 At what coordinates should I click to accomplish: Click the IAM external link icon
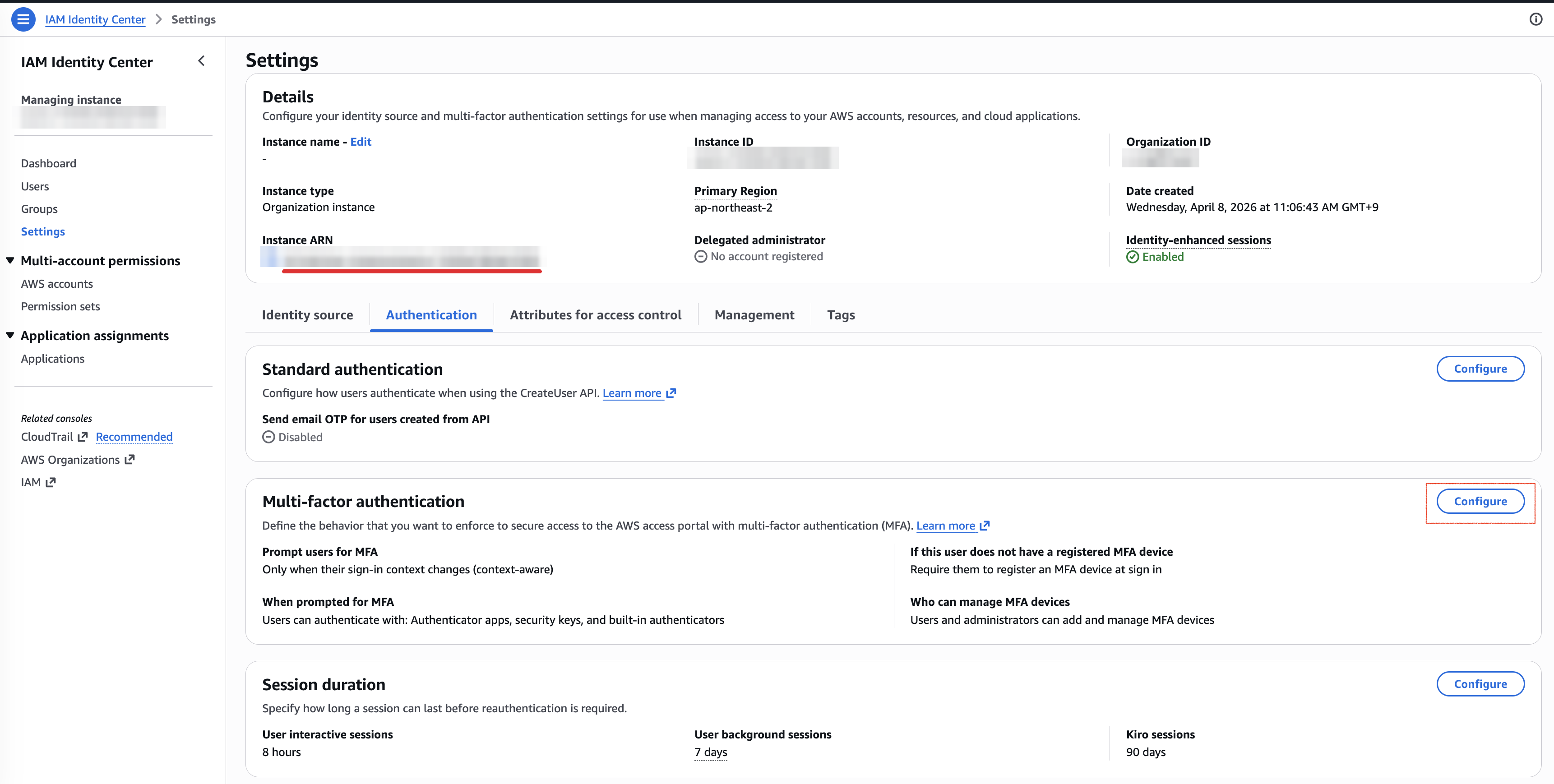(x=51, y=483)
